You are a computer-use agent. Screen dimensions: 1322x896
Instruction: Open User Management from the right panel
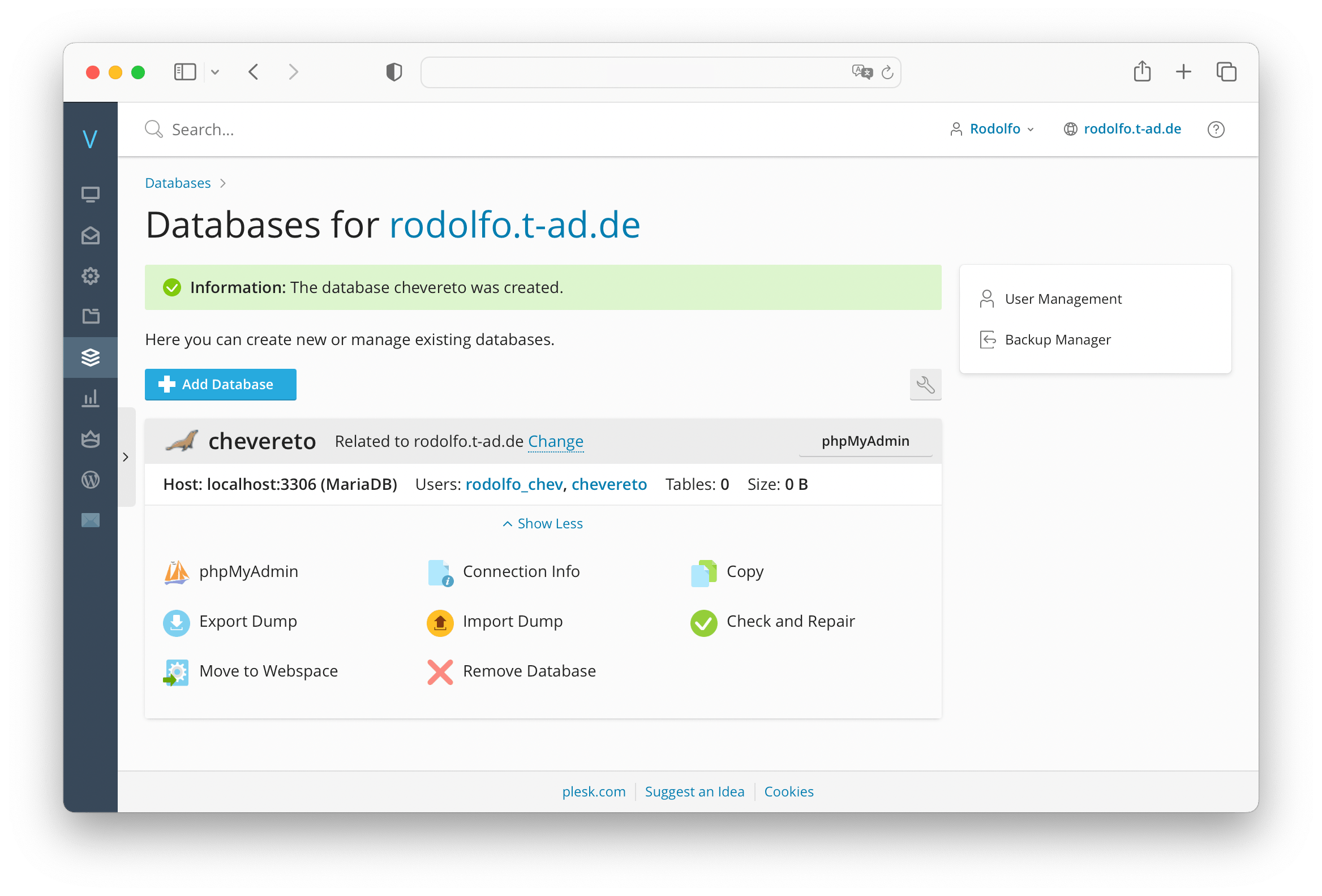coord(1063,299)
